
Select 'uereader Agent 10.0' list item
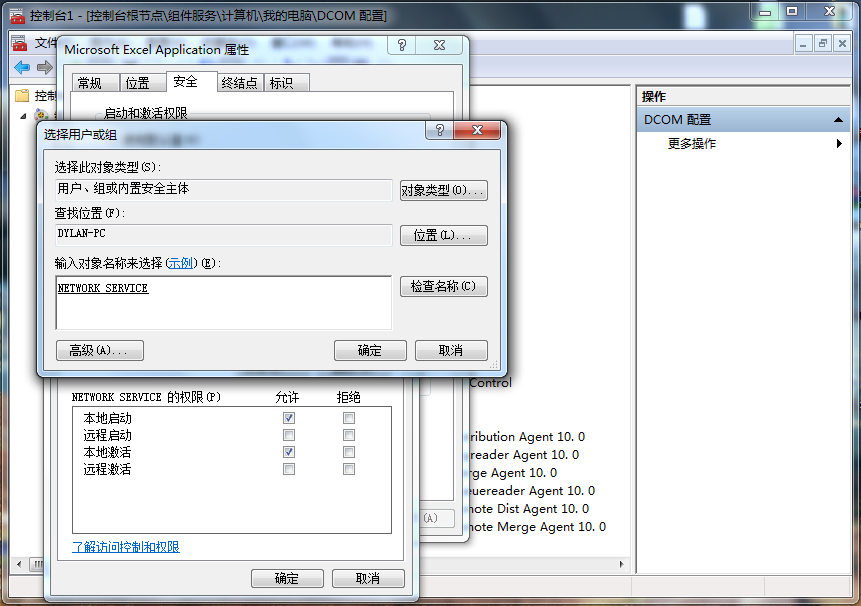[532, 491]
